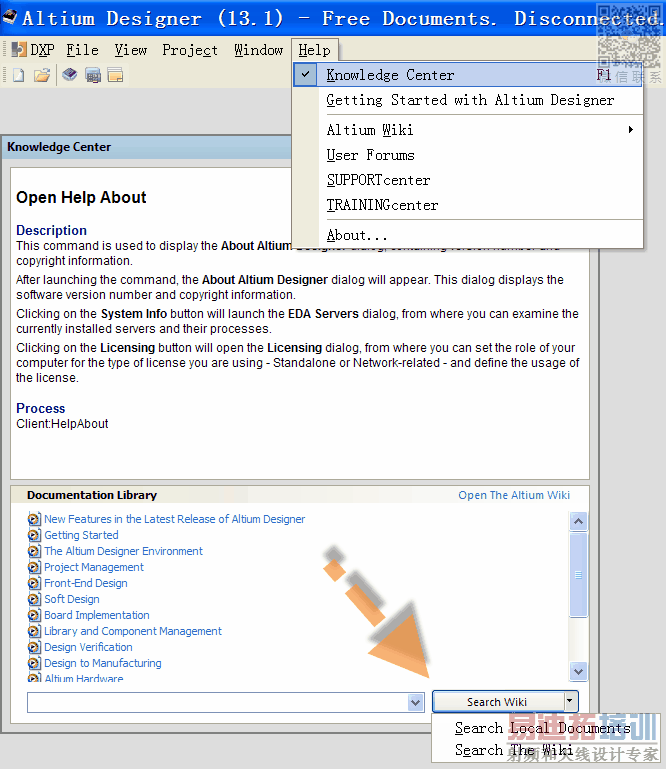Image resolution: width=666 pixels, height=769 pixels.
Task: Open the View menu
Action: (x=130, y=50)
